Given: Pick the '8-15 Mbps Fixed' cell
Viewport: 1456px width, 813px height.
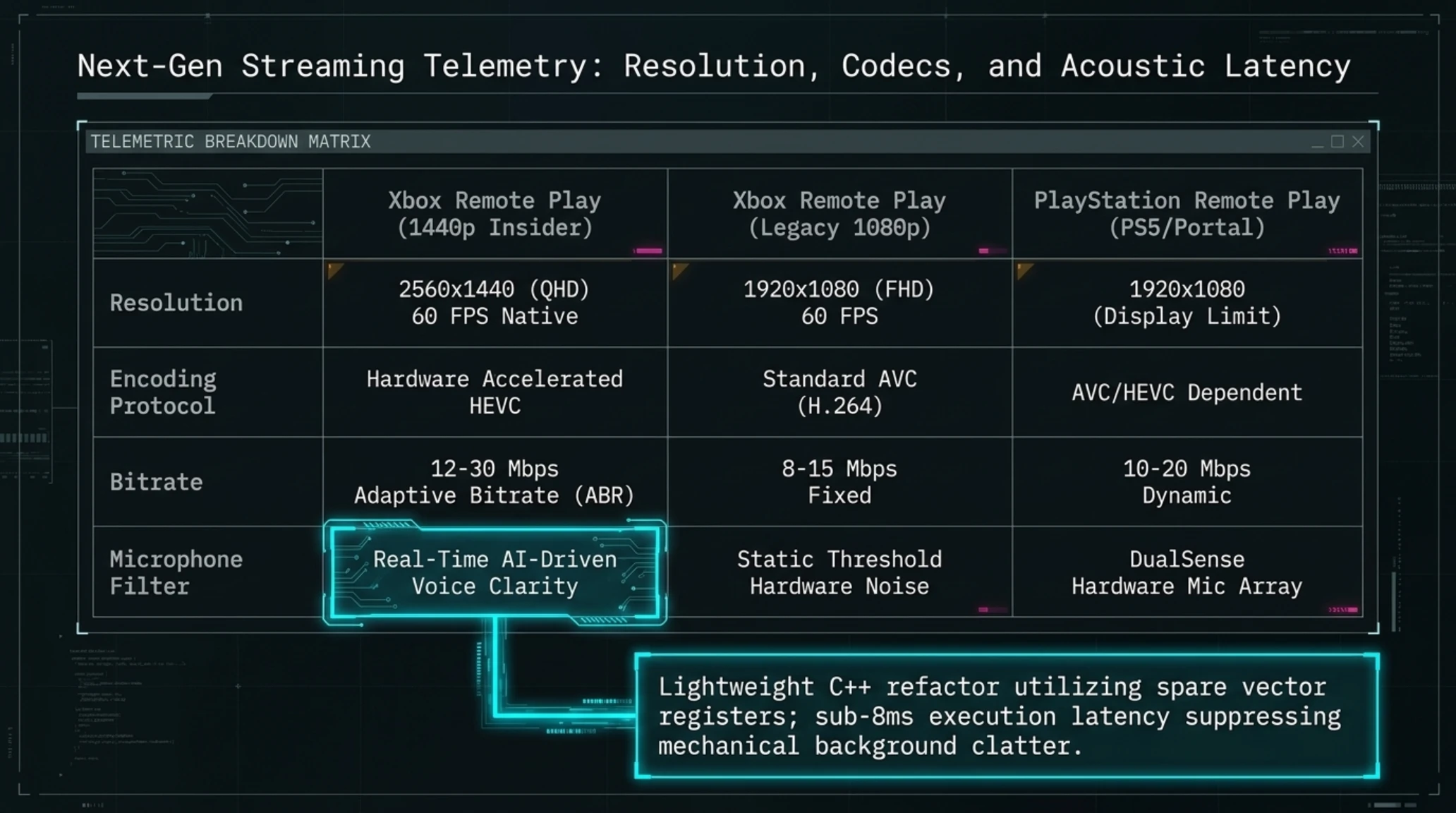Looking at the screenshot, I should pos(839,482).
